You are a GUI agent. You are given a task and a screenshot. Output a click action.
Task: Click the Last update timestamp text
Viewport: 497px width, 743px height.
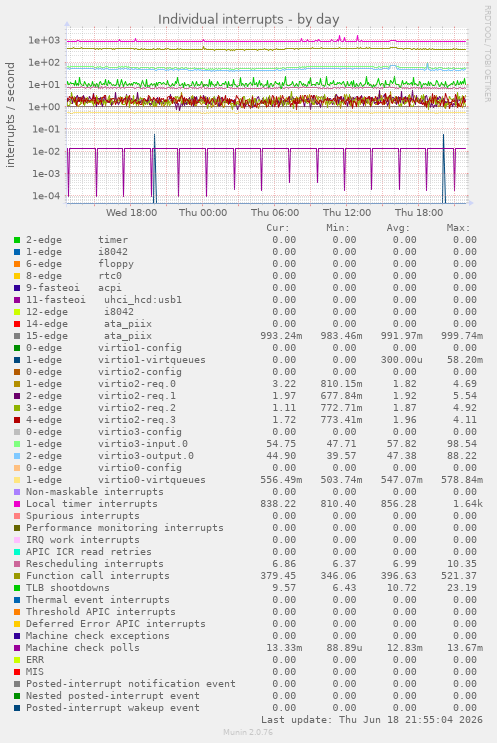[x=372, y=720]
